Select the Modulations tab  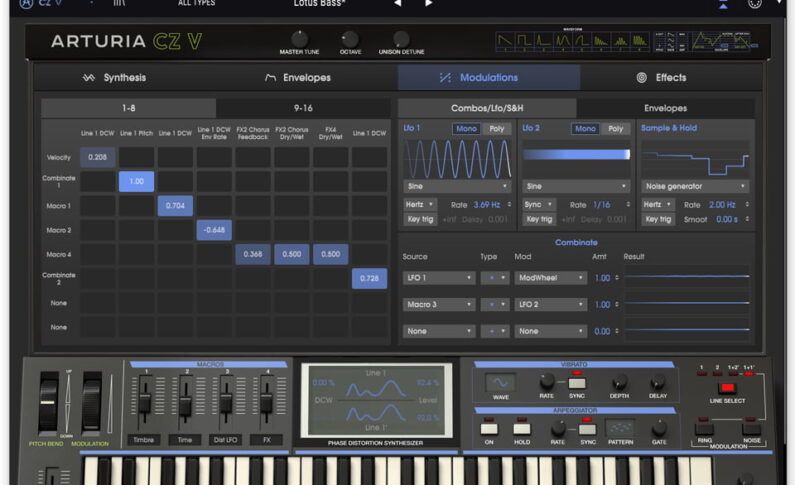click(489, 78)
